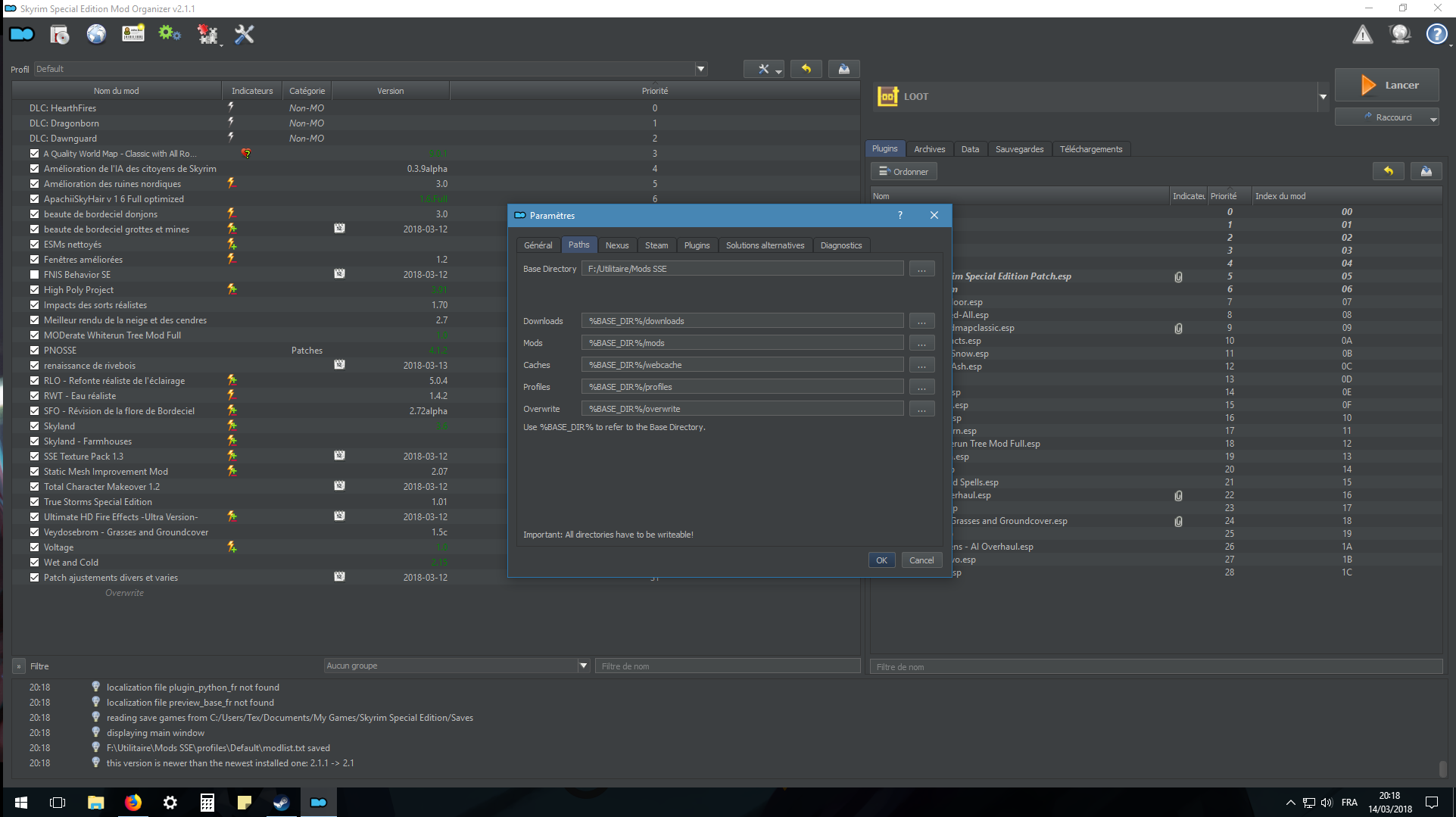The image size is (1456, 817).
Task: Expand the Raccourci shortcut dropdown arrow
Action: (x=1433, y=118)
